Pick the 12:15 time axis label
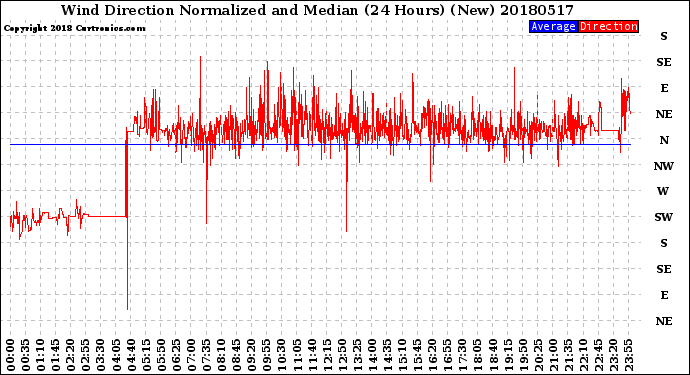The image size is (690, 375). [327, 355]
